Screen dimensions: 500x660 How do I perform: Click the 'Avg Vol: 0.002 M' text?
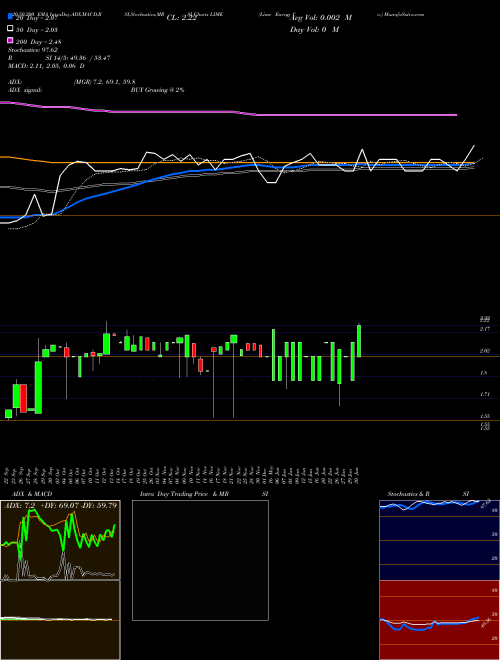coord(322,18)
